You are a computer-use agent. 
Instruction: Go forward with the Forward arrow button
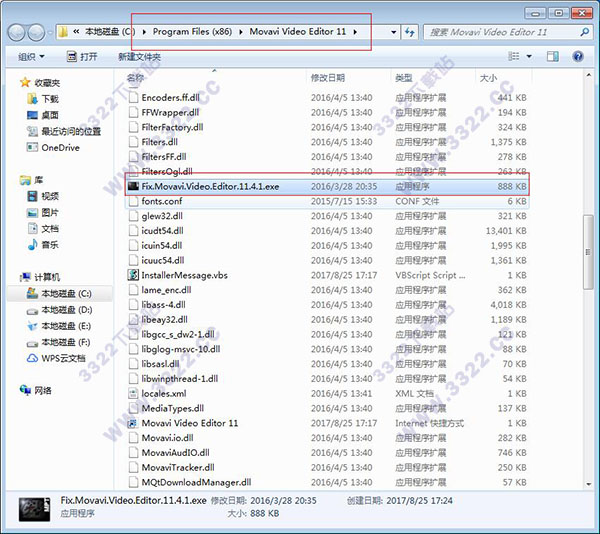[36, 32]
